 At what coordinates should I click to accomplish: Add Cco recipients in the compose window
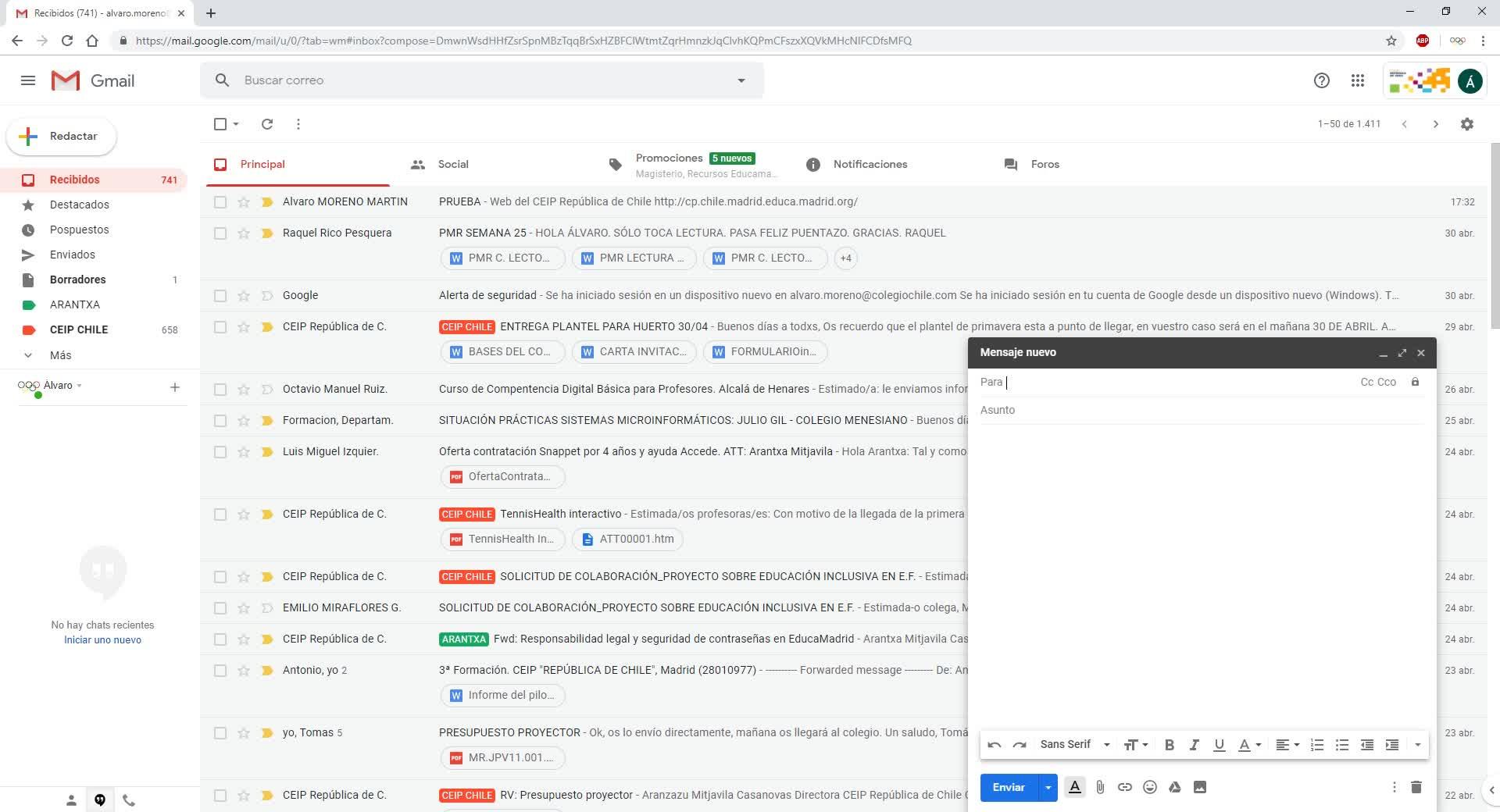pos(1387,383)
